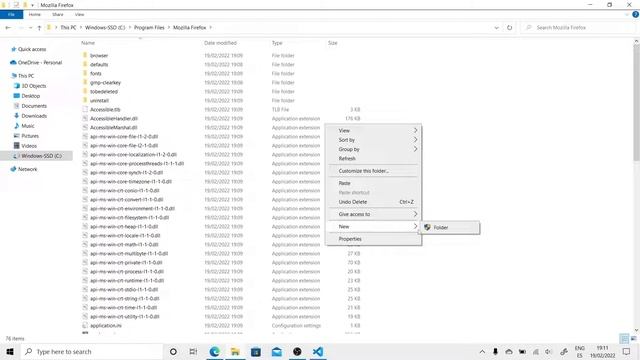
Task: Click the Refresh button in address bar
Action: 509,28
